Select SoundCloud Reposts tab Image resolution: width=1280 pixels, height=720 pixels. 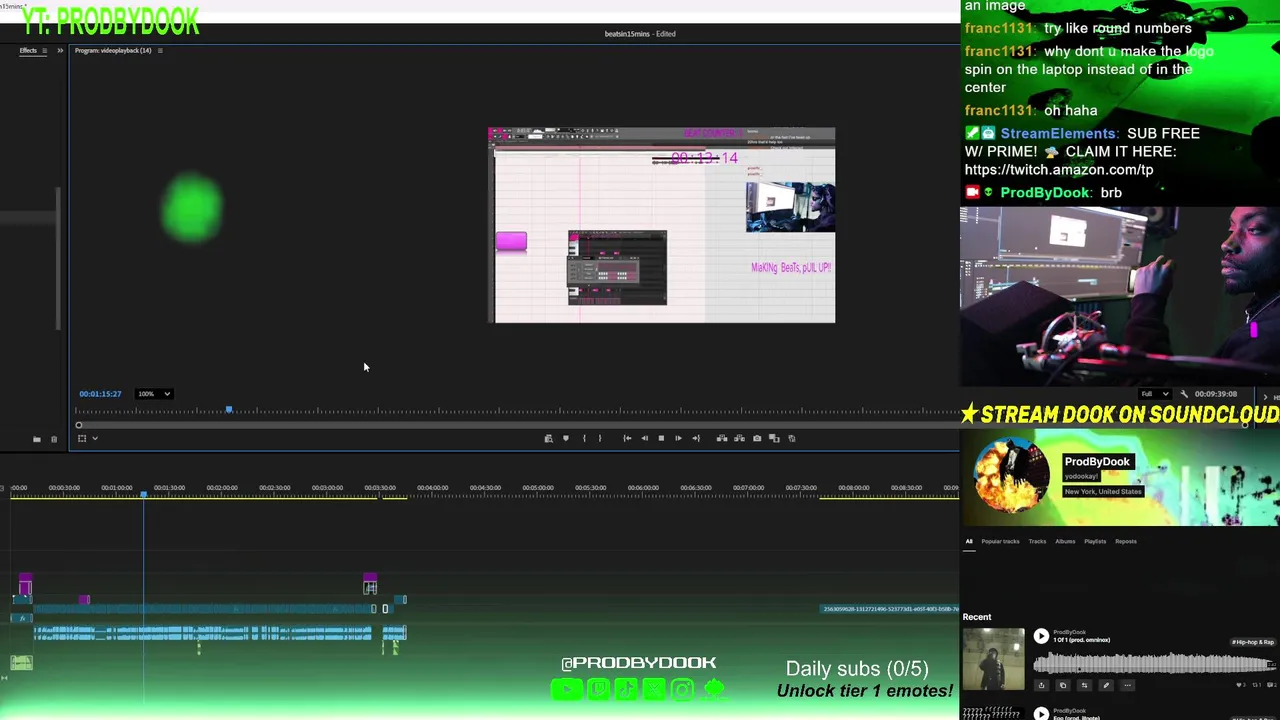[x=1126, y=541]
